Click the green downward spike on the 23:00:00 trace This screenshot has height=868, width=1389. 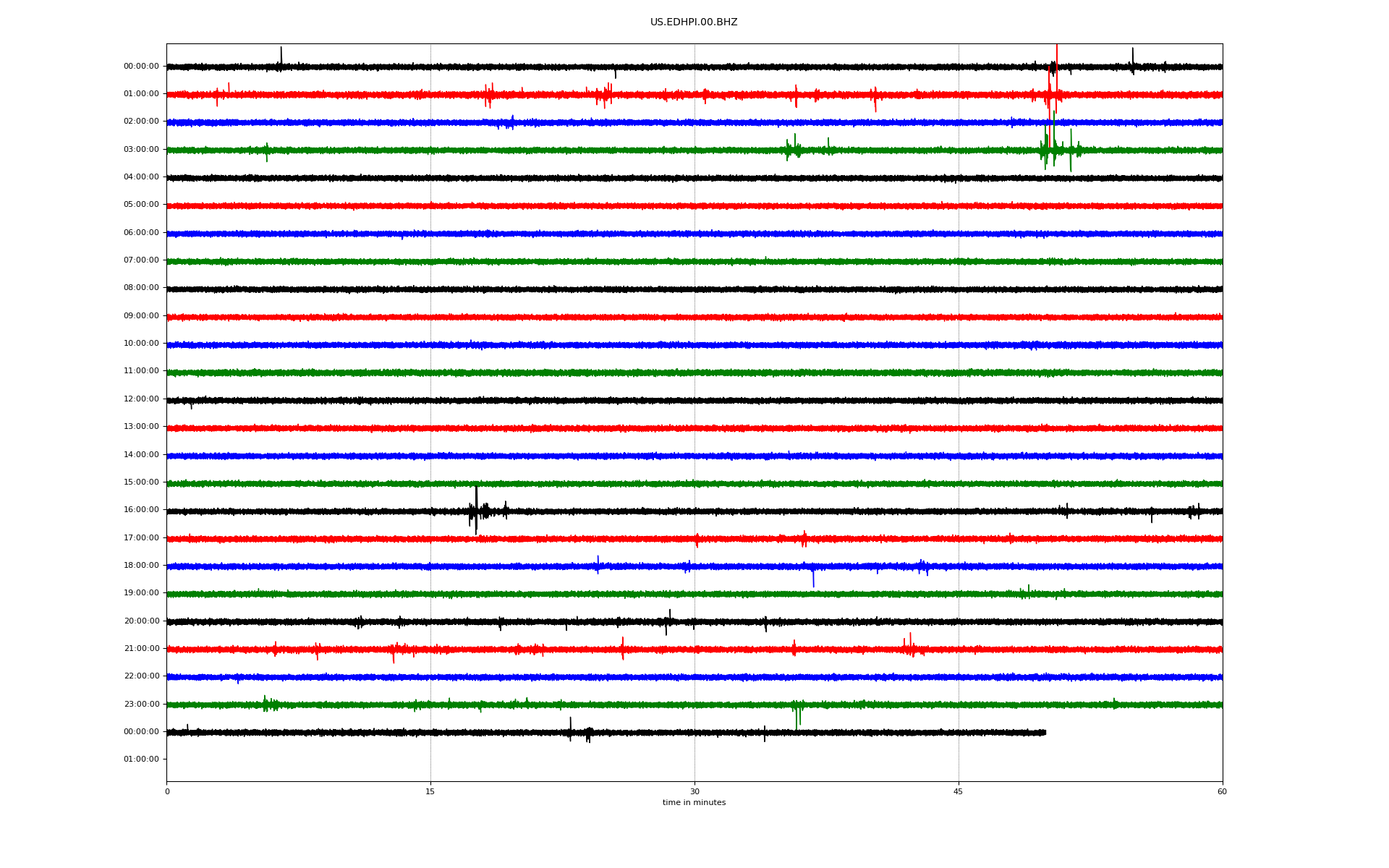point(797,720)
